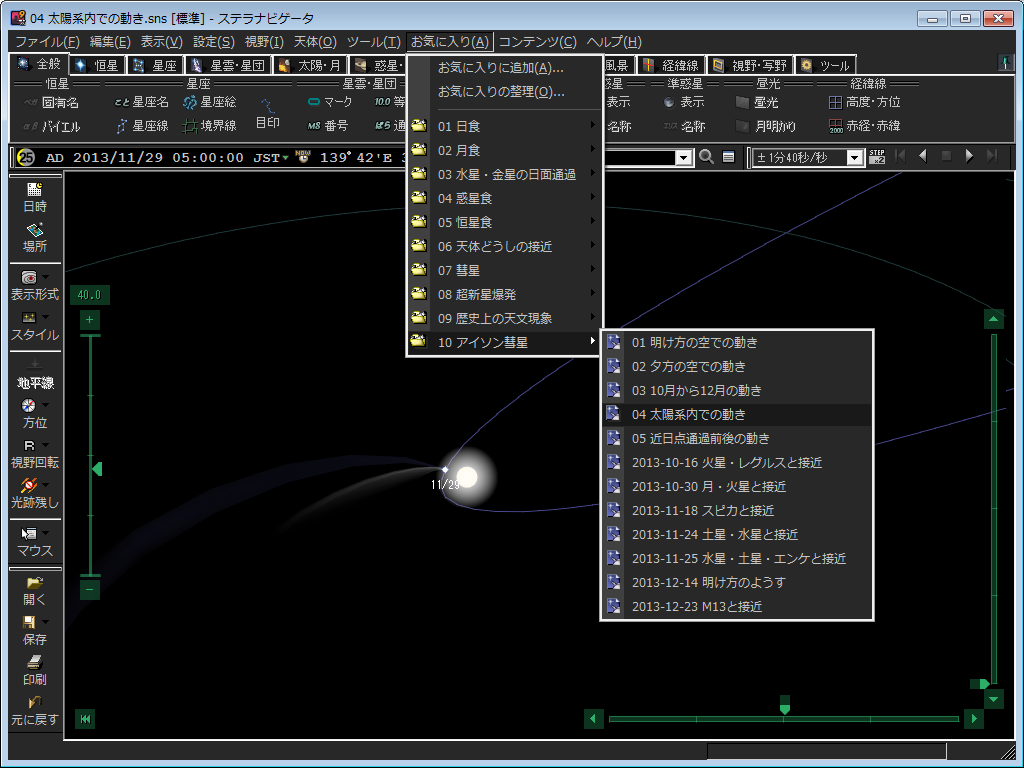Click the STEP x2 icon
This screenshot has height=768, width=1024.
877,157
